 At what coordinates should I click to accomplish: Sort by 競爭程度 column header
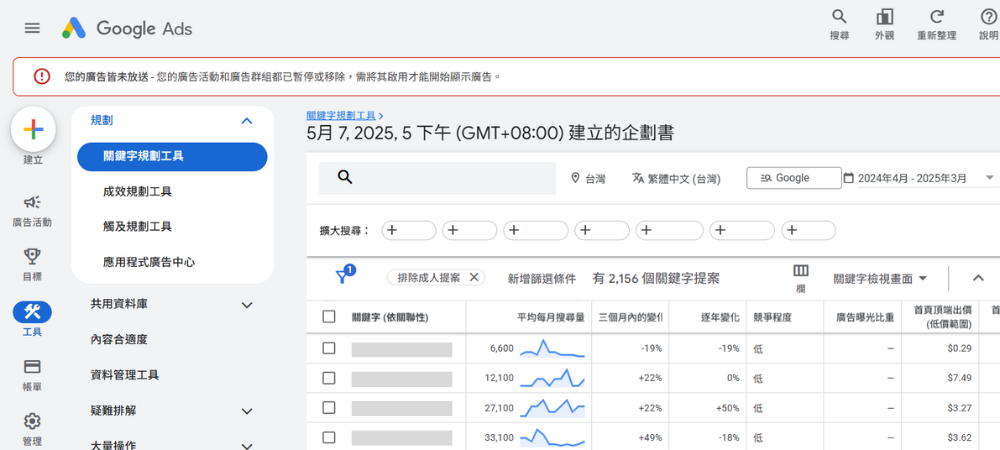click(x=772, y=317)
